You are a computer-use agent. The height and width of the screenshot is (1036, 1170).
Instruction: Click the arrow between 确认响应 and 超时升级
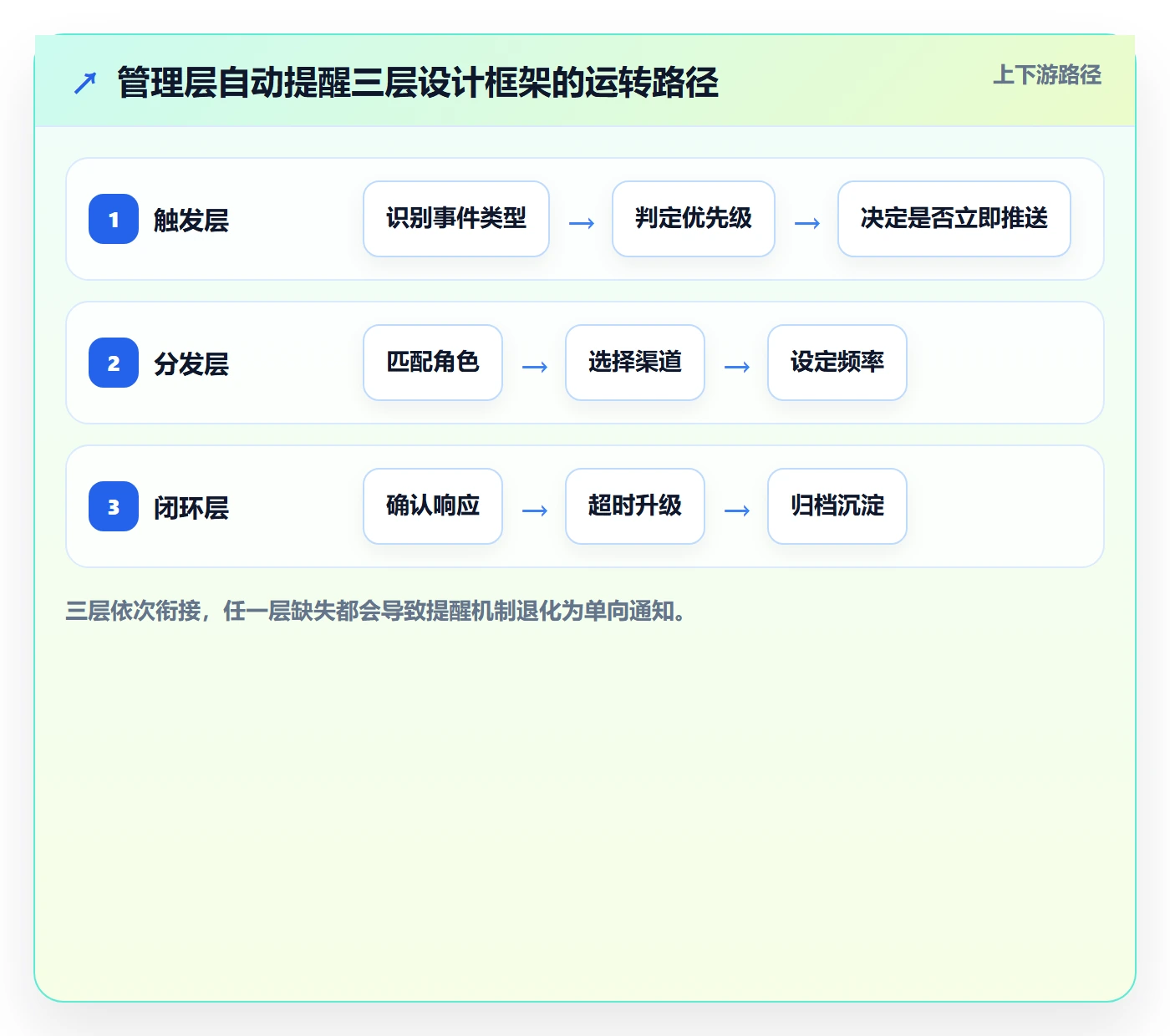[535, 510]
